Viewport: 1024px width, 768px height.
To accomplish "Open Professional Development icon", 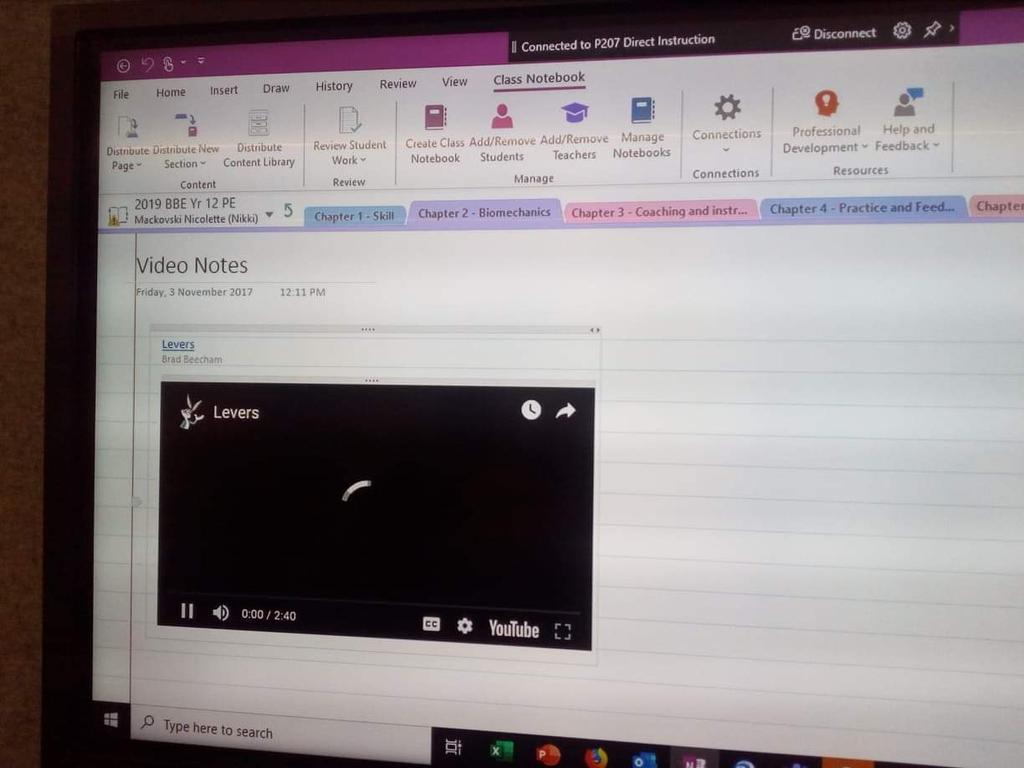I will coord(826,103).
